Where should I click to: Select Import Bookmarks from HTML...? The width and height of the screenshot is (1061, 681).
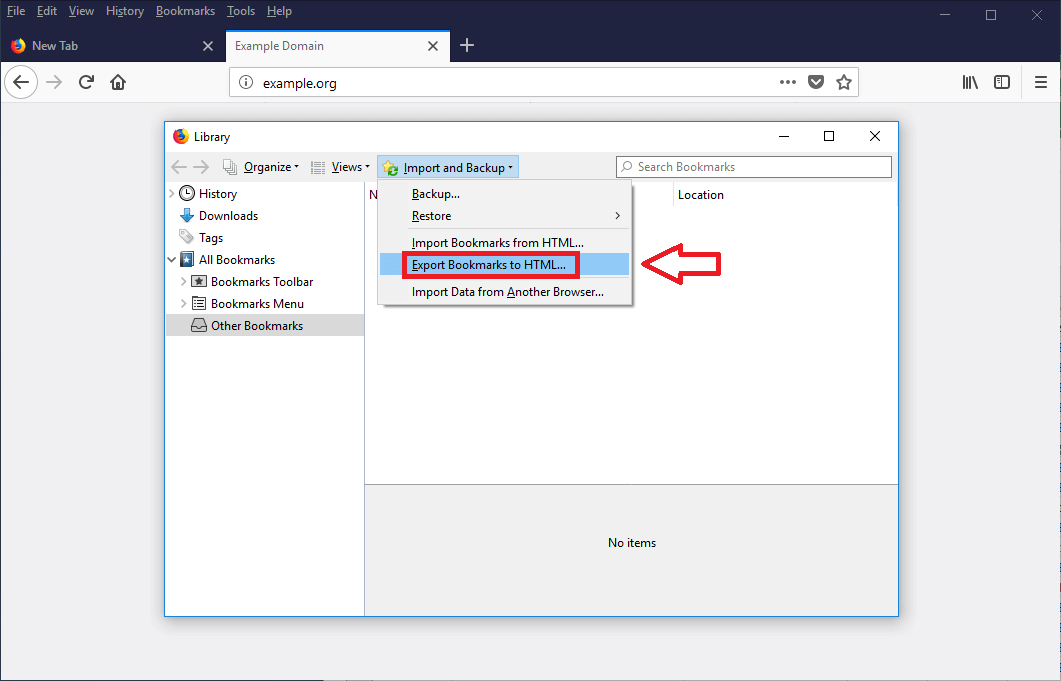click(505, 242)
